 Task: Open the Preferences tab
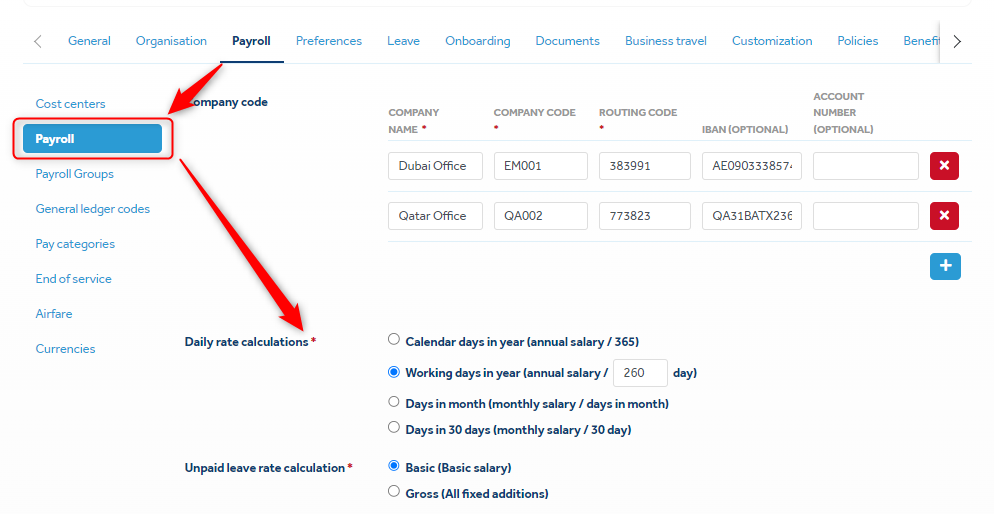click(x=329, y=41)
